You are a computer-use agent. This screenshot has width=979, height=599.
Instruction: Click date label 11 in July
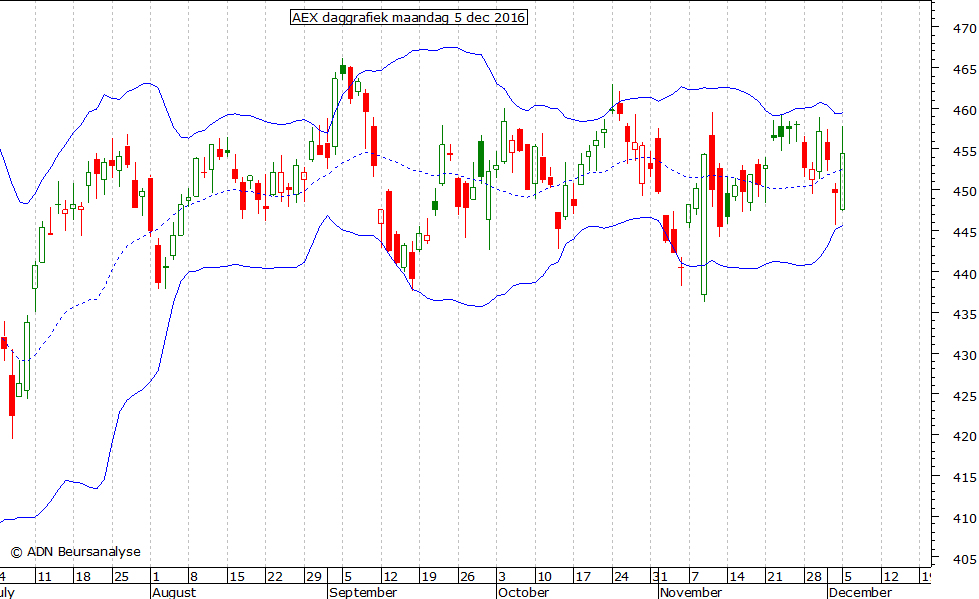tap(44, 577)
